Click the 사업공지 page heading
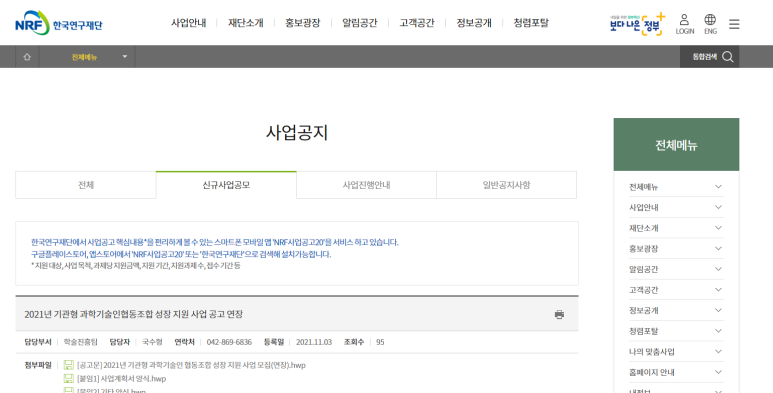Viewport: 773px width, 393px height. point(297,133)
